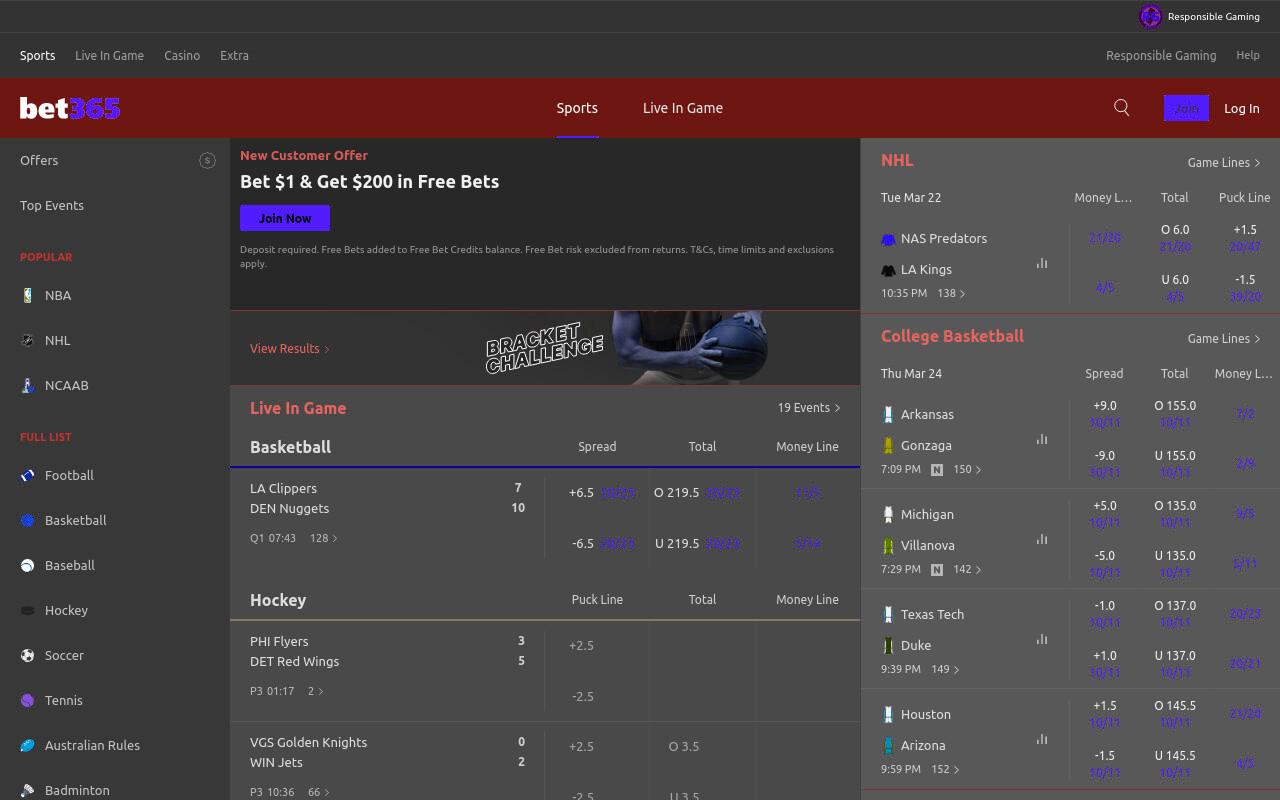The width and height of the screenshot is (1280, 800).
Task: Select Over 219.5 total for Clippers game
Action: click(x=697, y=493)
